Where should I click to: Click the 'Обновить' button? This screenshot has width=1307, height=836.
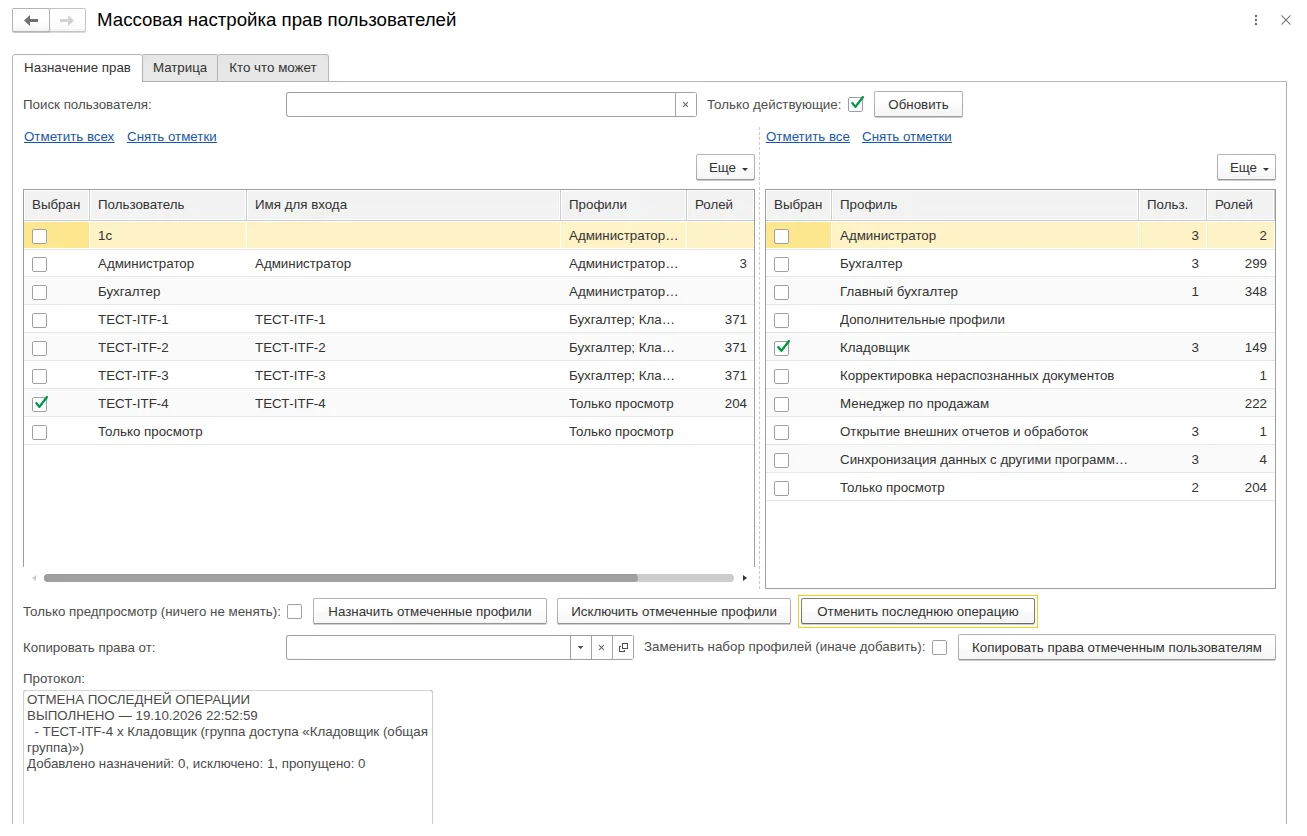coord(918,104)
